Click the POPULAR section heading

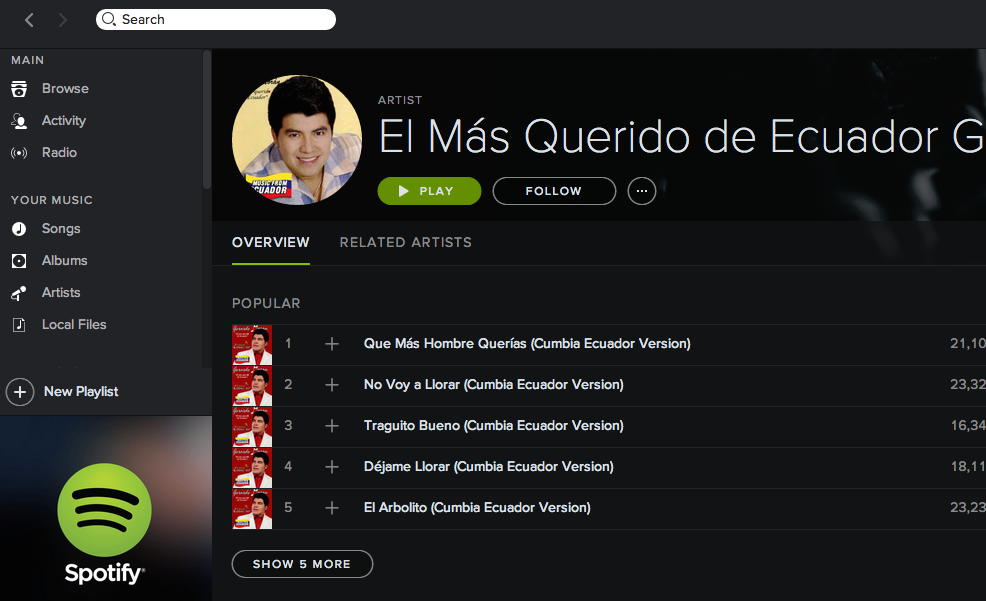[x=266, y=304]
